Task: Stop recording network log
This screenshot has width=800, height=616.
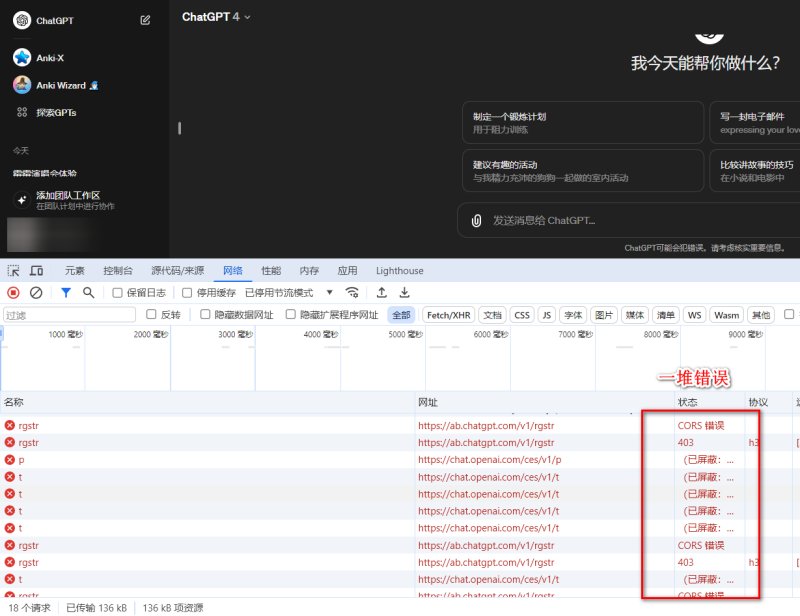Action: click(13, 292)
